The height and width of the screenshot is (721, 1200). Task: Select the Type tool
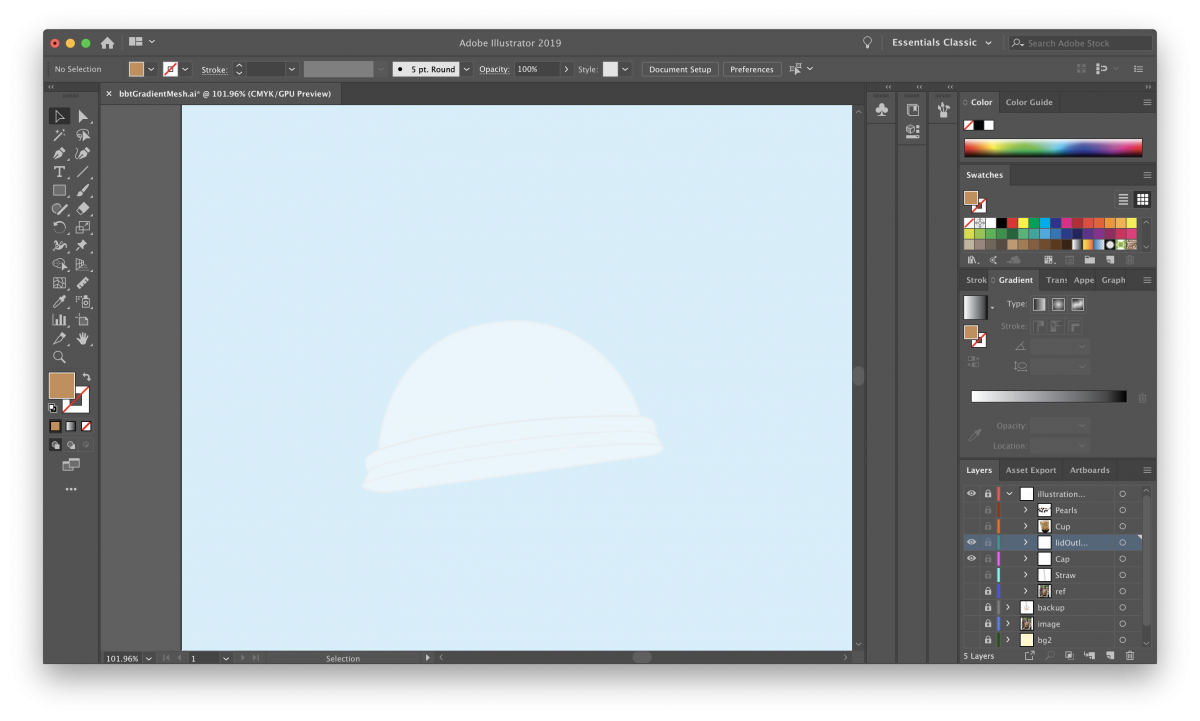58,172
